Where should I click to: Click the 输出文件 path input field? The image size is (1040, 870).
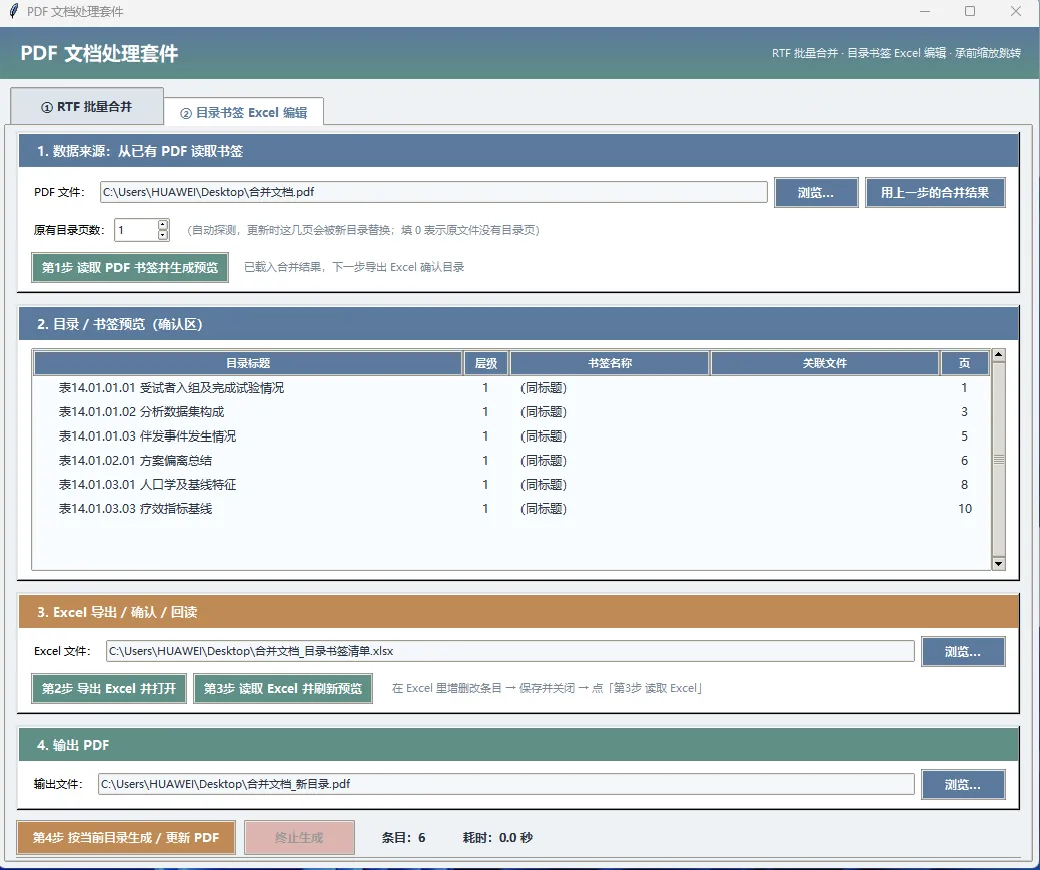point(506,784)
